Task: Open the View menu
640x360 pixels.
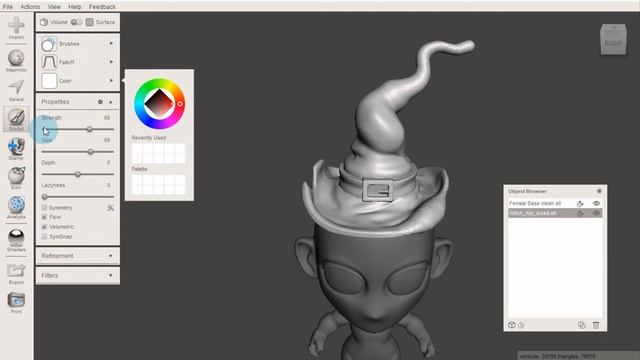Action: [x=54, y=7]
